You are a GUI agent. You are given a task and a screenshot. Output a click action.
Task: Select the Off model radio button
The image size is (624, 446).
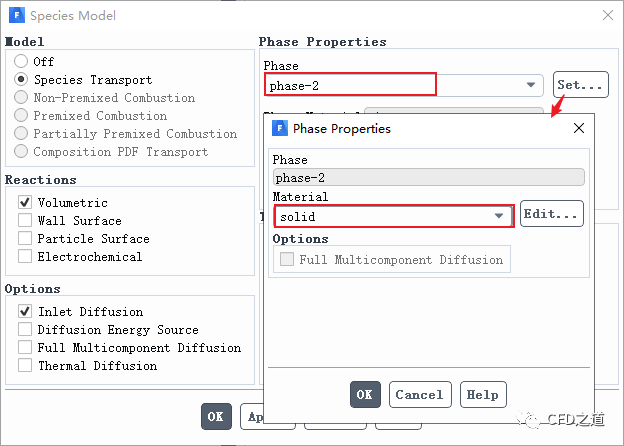tap(21, 62)
